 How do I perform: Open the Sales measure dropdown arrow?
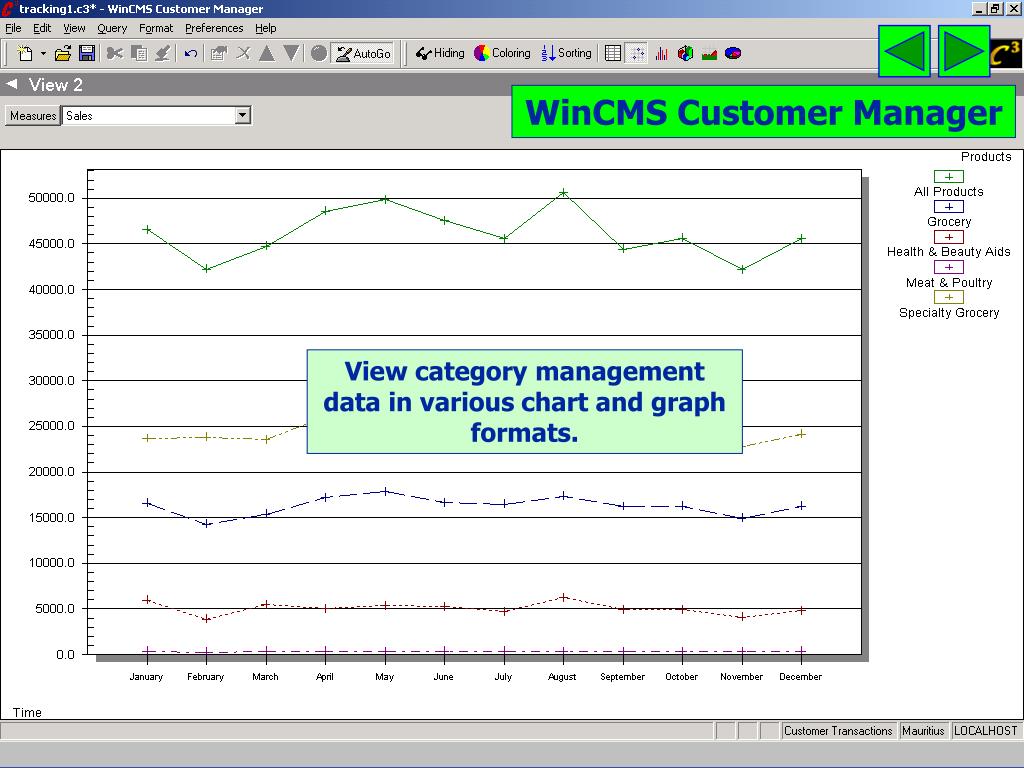coord(242,116)
